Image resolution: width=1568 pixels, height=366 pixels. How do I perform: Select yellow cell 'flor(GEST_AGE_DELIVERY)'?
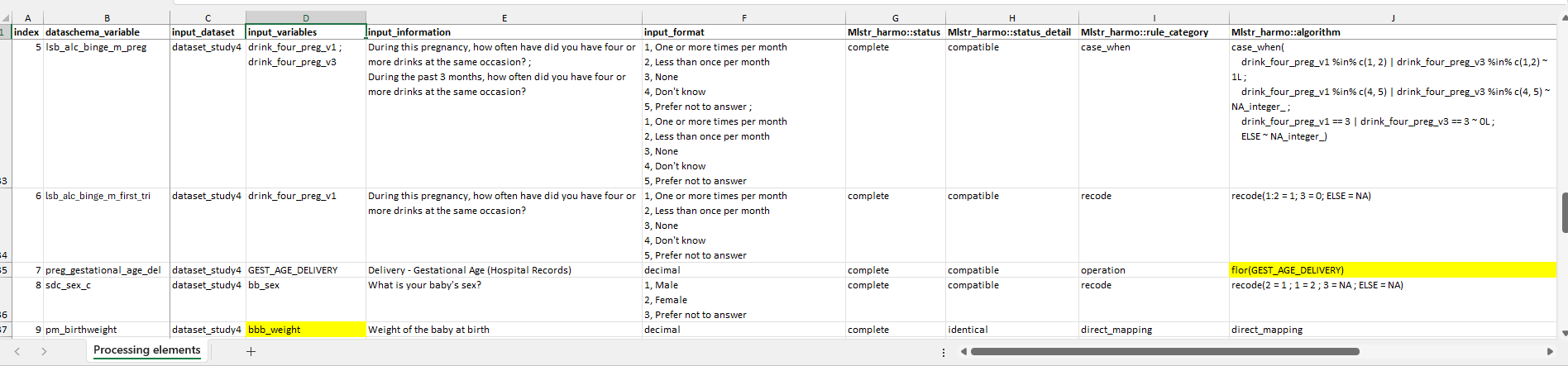[1393, 270]
